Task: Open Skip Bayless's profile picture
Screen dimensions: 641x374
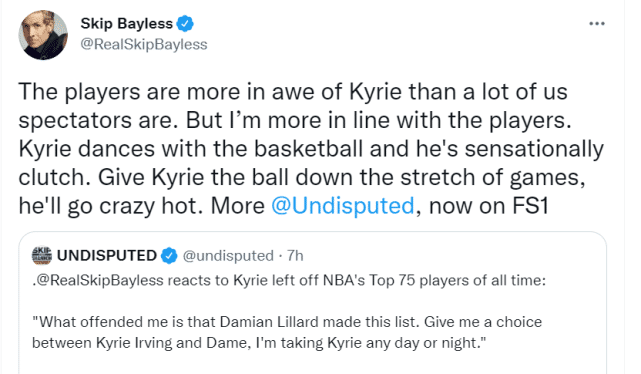Action: tap(43, 35)
